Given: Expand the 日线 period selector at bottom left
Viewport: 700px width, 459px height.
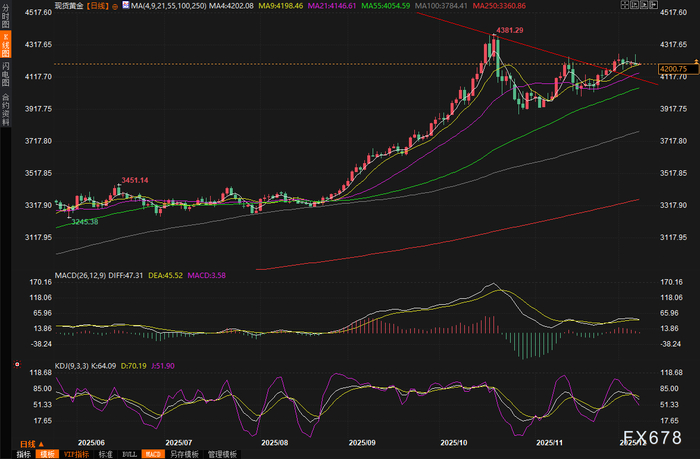Looking at the screenshot, I should tap(32, 444).
